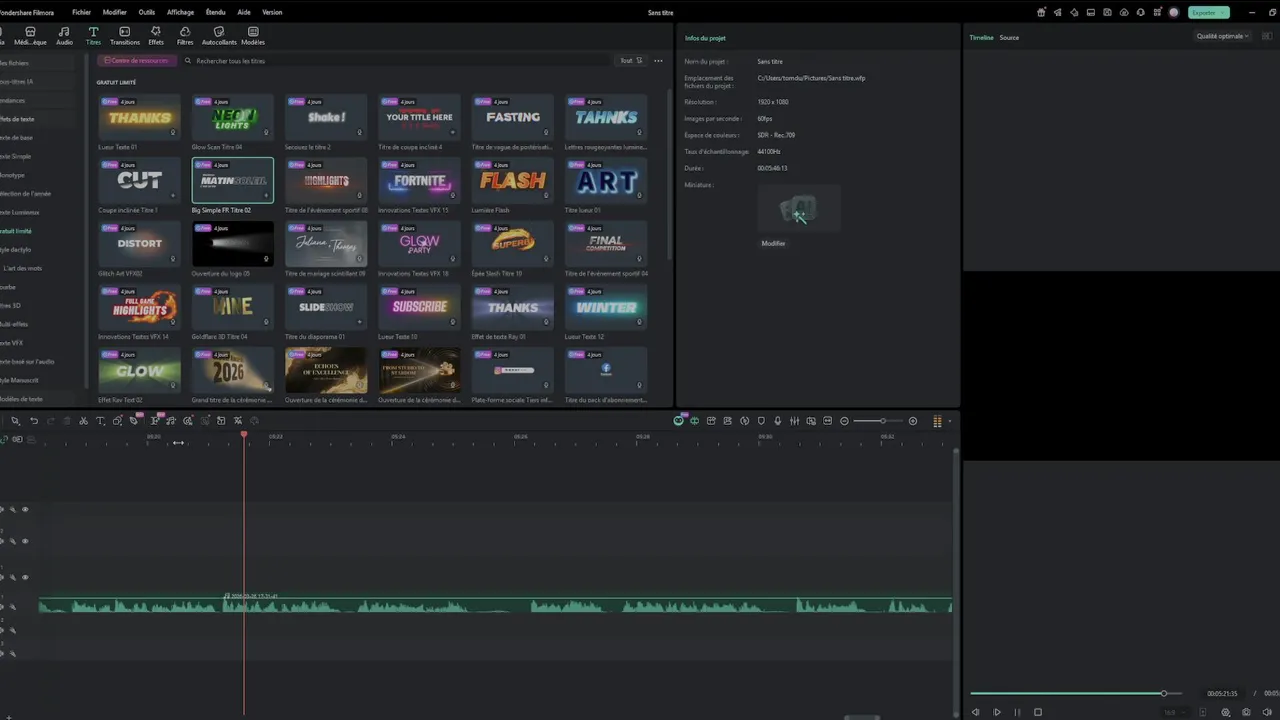Select L'art des mots category
This screenshot has width=1280, height=720.
[22, 268]
